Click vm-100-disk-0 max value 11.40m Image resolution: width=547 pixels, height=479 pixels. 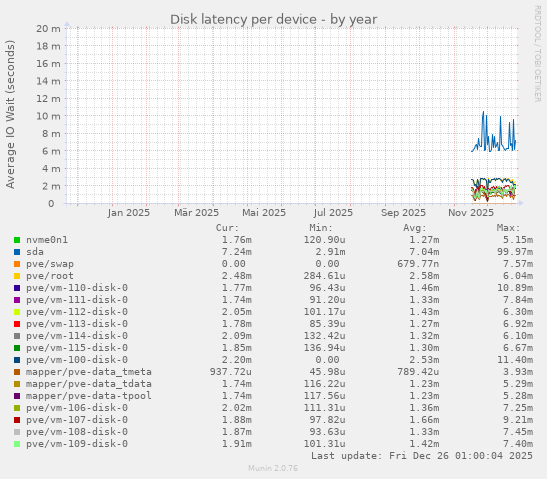coord(515,360)
